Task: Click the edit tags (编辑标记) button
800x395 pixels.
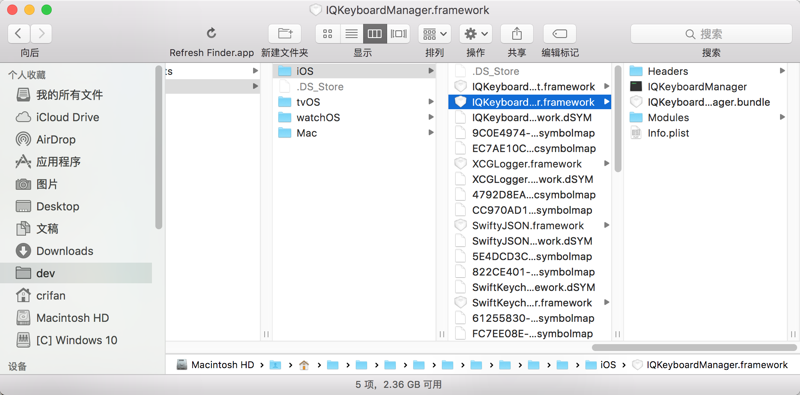Action: click(x=560, y=34)
